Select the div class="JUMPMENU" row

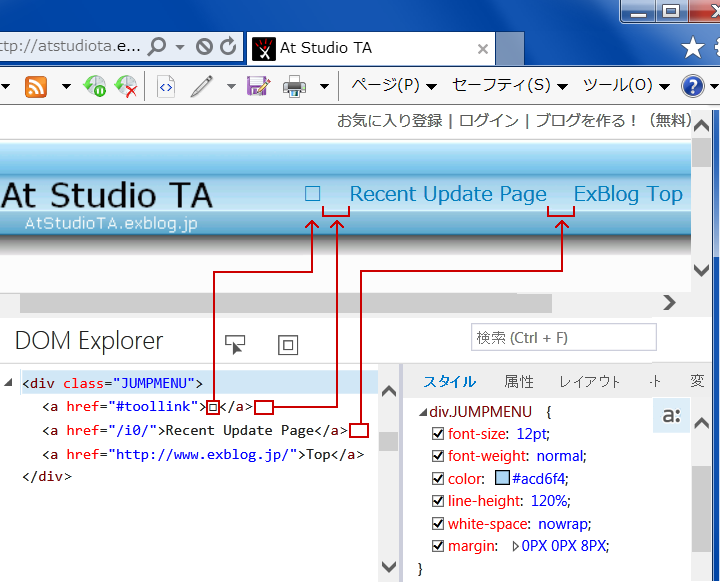point(199,383)
